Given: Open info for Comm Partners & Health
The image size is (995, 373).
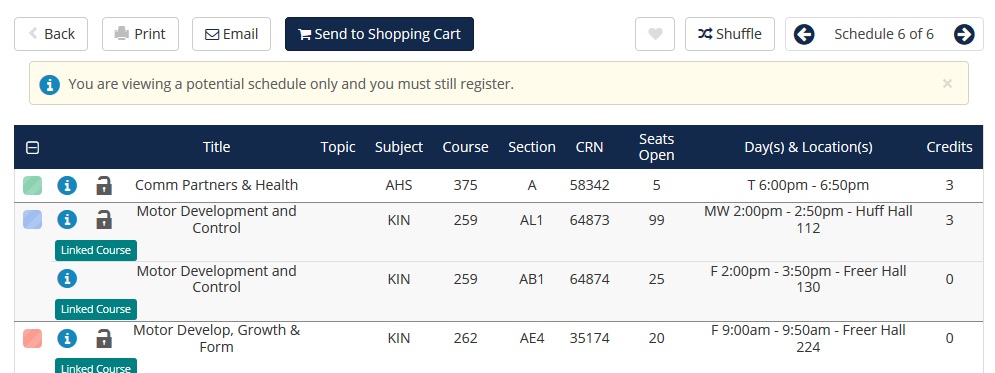Looking at the screenshot, I should [67, 185].
